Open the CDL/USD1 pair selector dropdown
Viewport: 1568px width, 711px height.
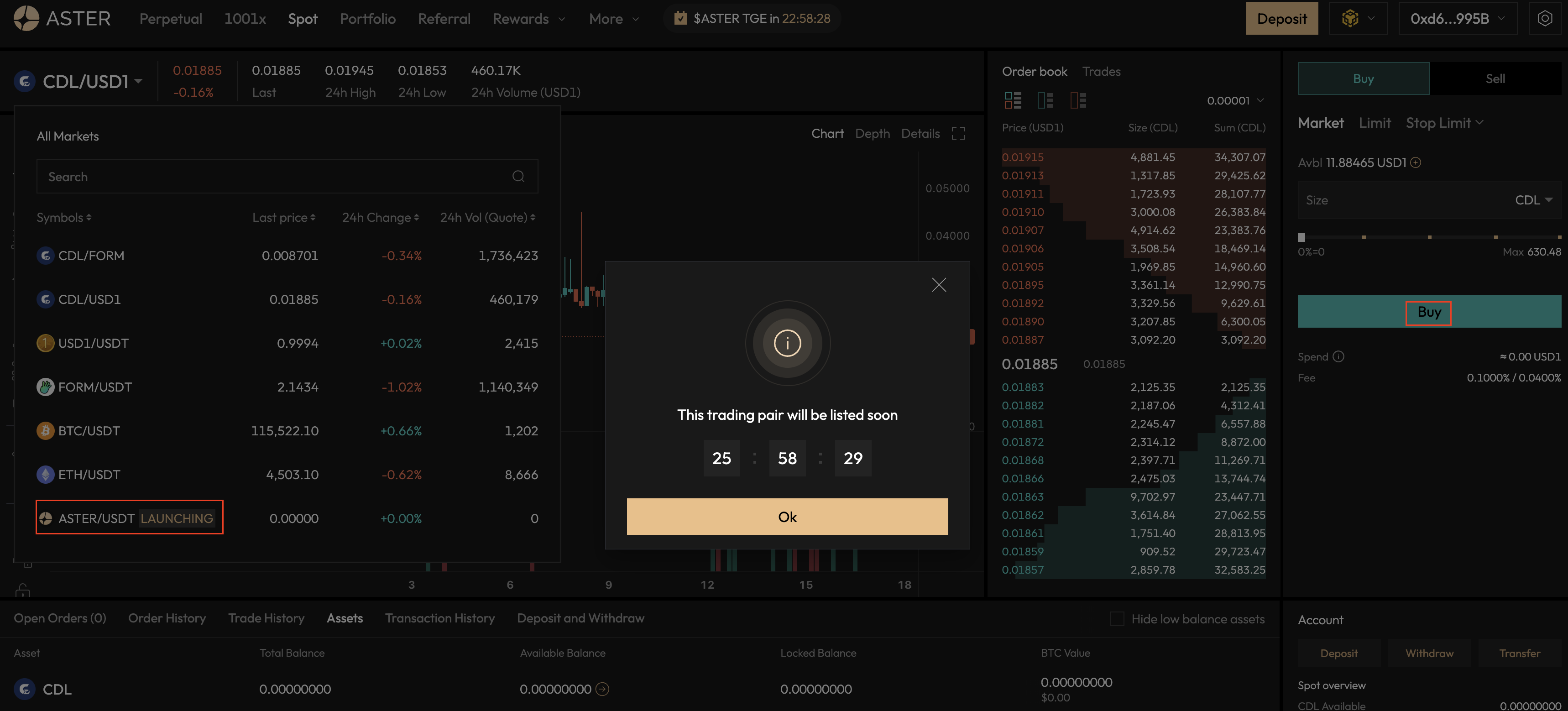point(91,81)
